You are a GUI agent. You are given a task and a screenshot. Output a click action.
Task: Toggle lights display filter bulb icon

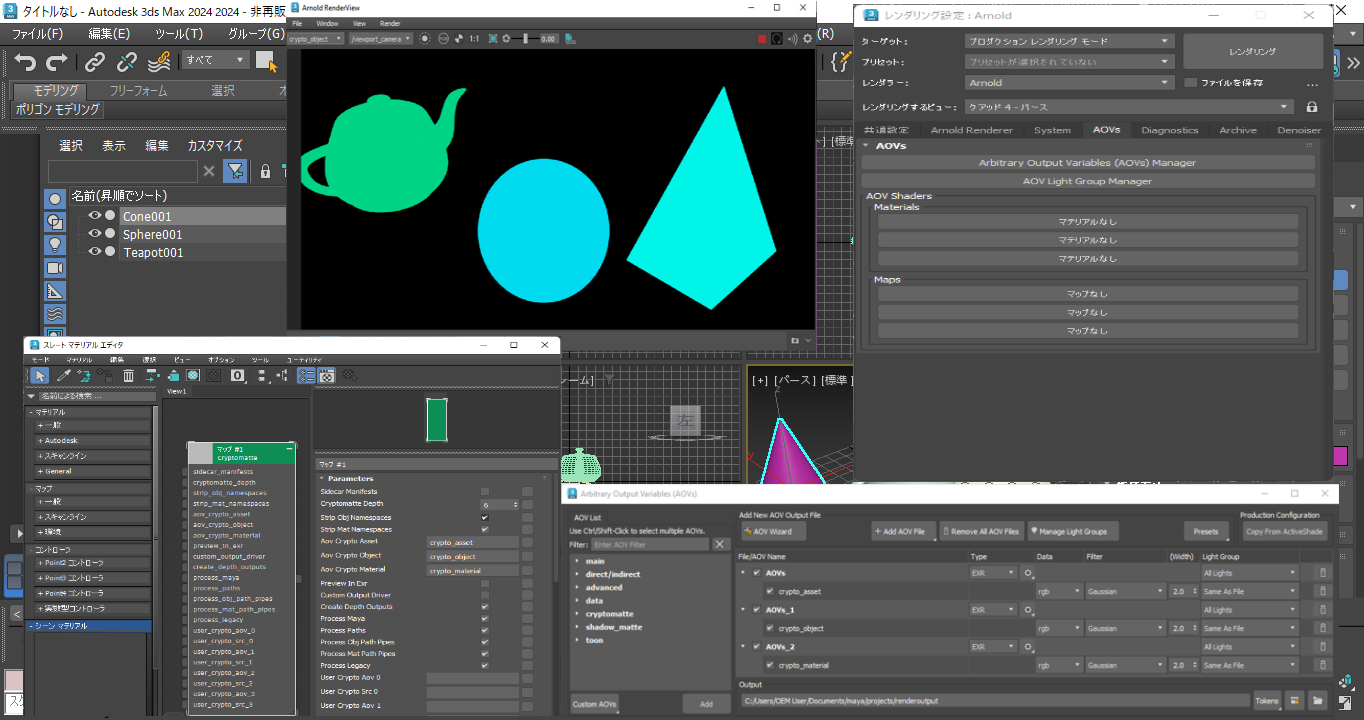(55, 244)
